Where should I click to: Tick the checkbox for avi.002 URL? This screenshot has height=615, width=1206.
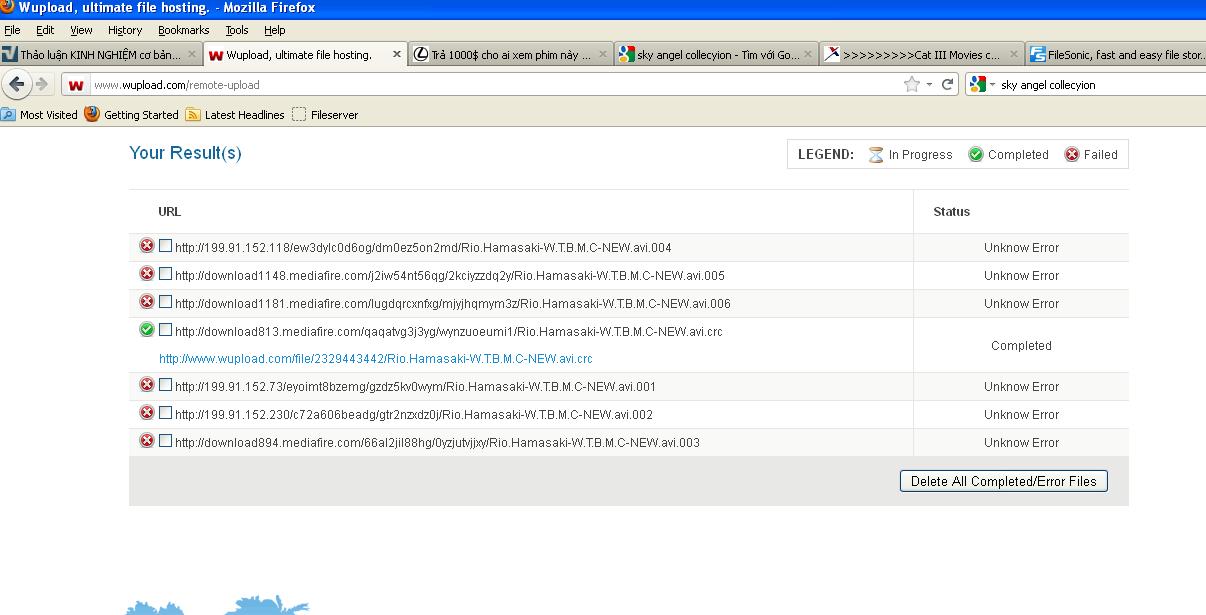(x=165, y=412)
